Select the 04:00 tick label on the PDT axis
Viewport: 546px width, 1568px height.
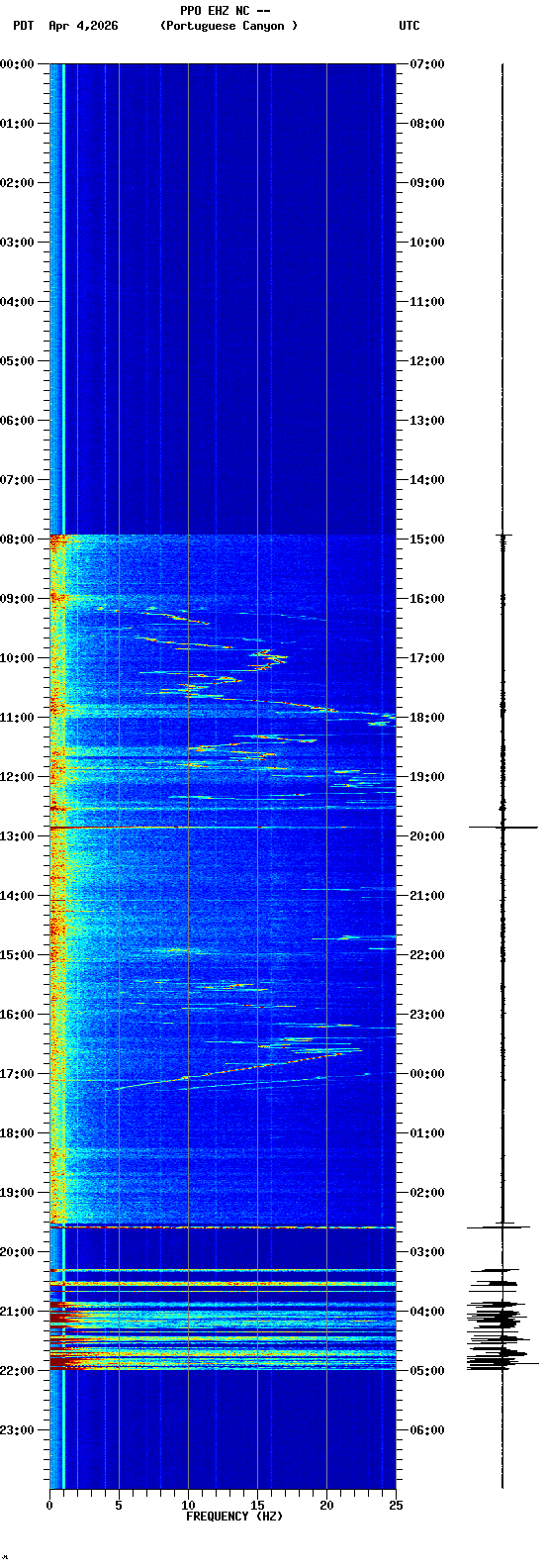tap(18, 302)
